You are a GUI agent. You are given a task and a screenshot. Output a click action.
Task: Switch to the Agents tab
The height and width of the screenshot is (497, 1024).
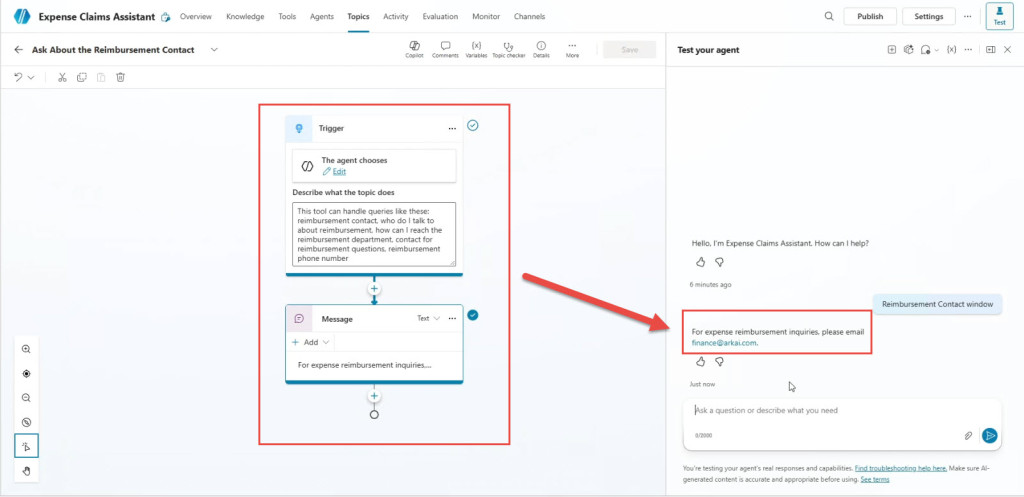[322, 16]
